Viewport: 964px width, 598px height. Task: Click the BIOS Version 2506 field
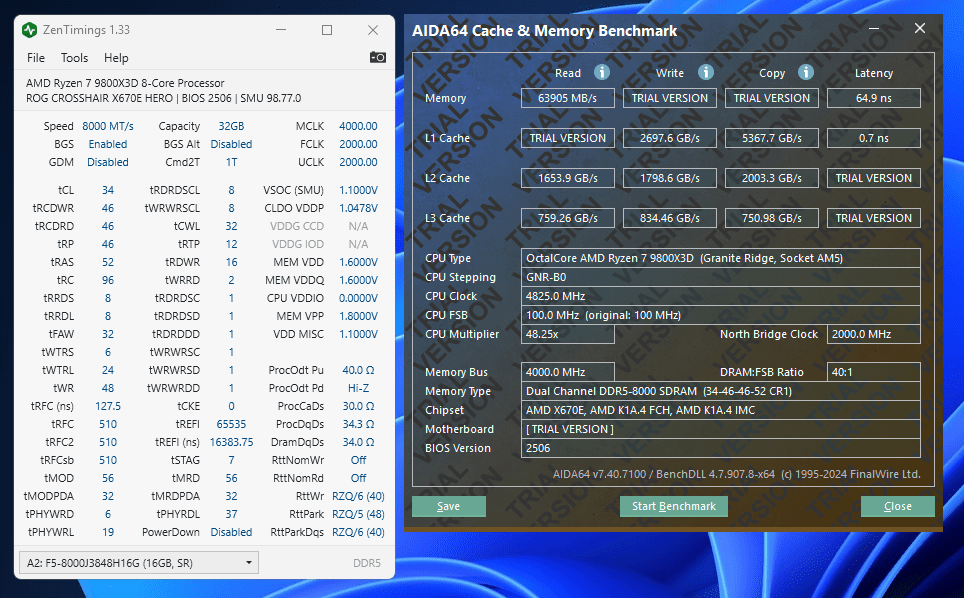tap(721, 448)
